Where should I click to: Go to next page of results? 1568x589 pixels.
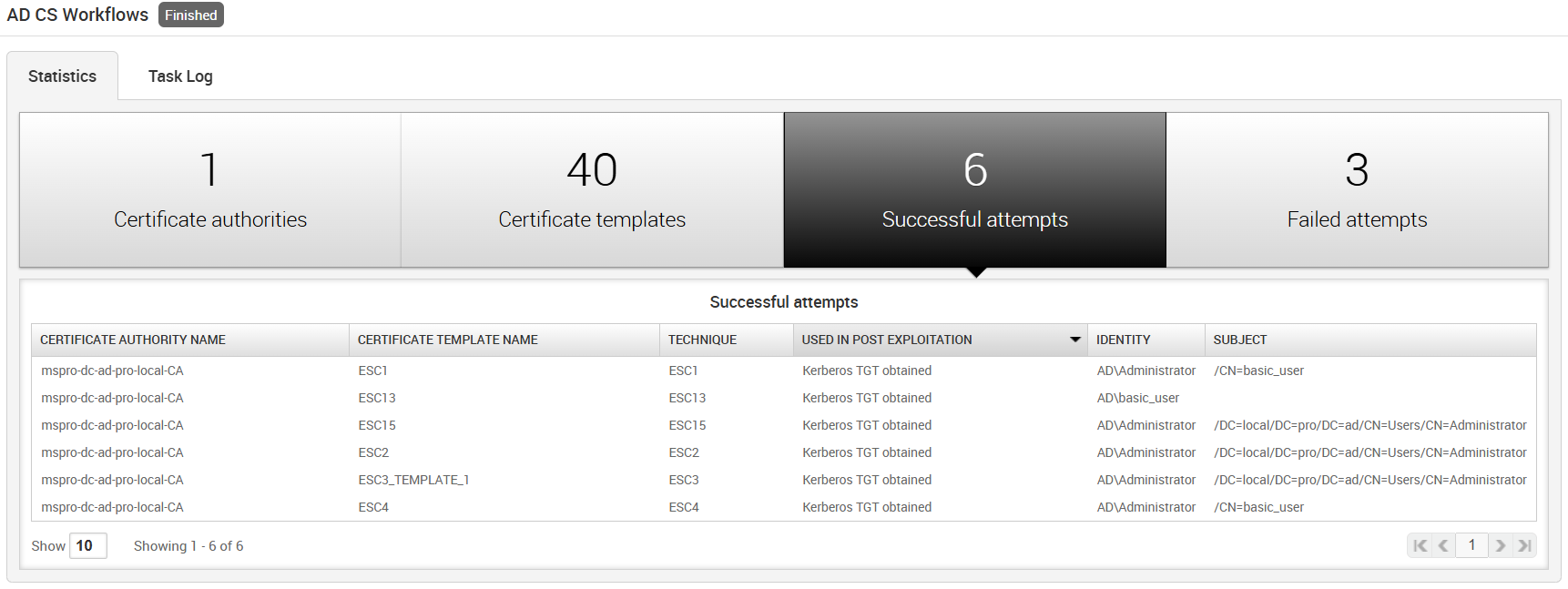(1501, 545)
